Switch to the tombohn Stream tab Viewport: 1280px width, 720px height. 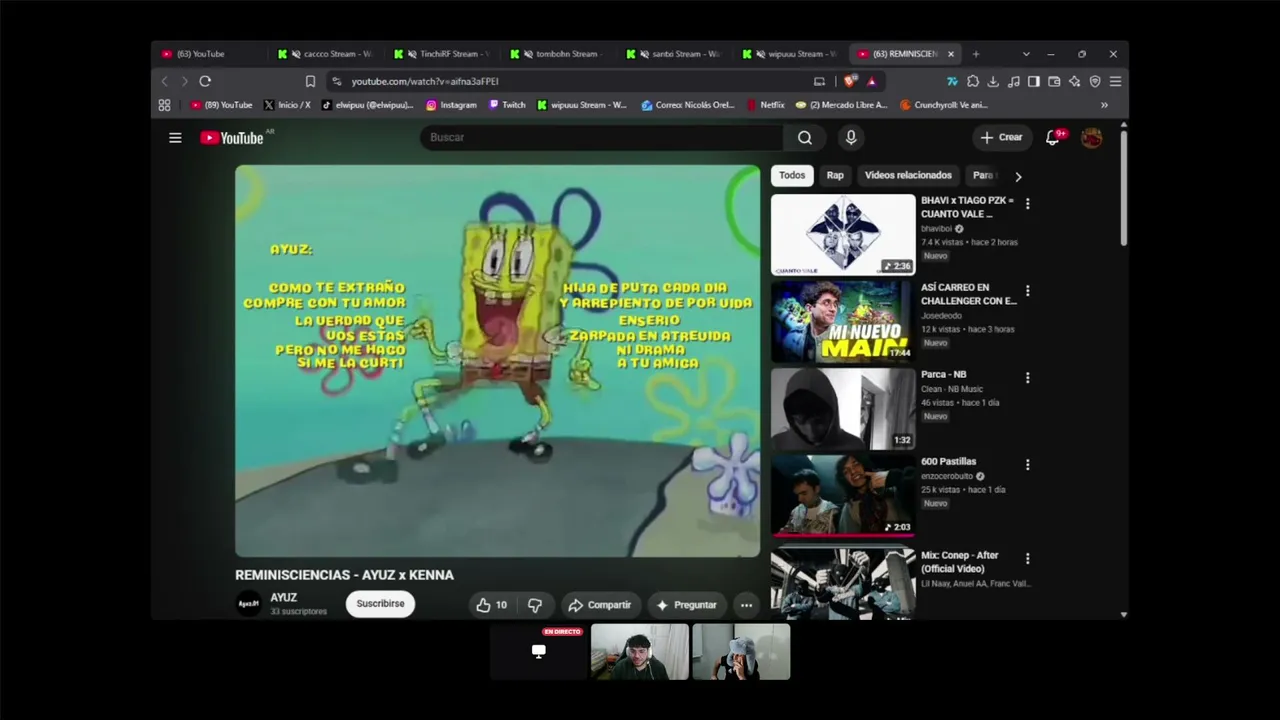(x=557, y=54)
